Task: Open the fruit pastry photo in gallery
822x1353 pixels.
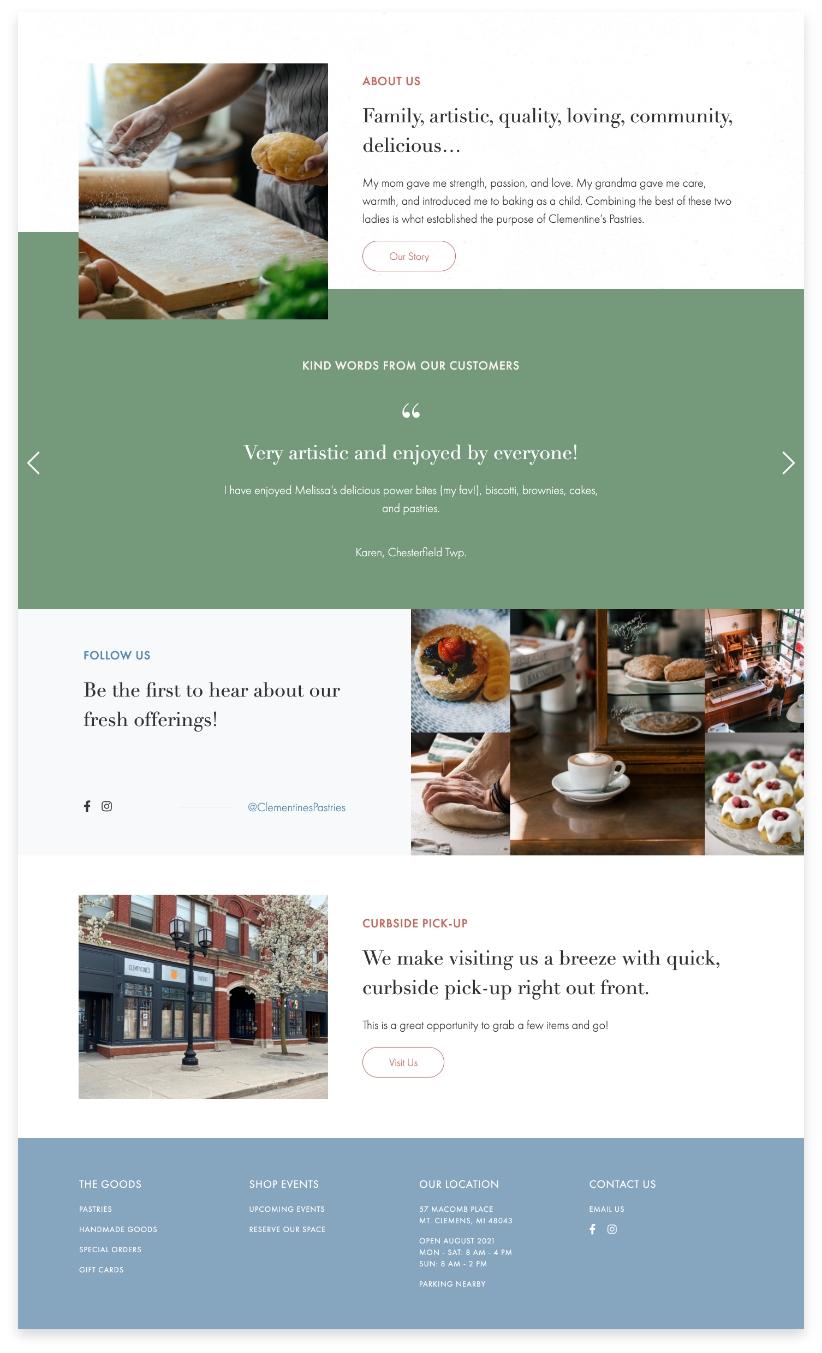Action: (460, 670)
